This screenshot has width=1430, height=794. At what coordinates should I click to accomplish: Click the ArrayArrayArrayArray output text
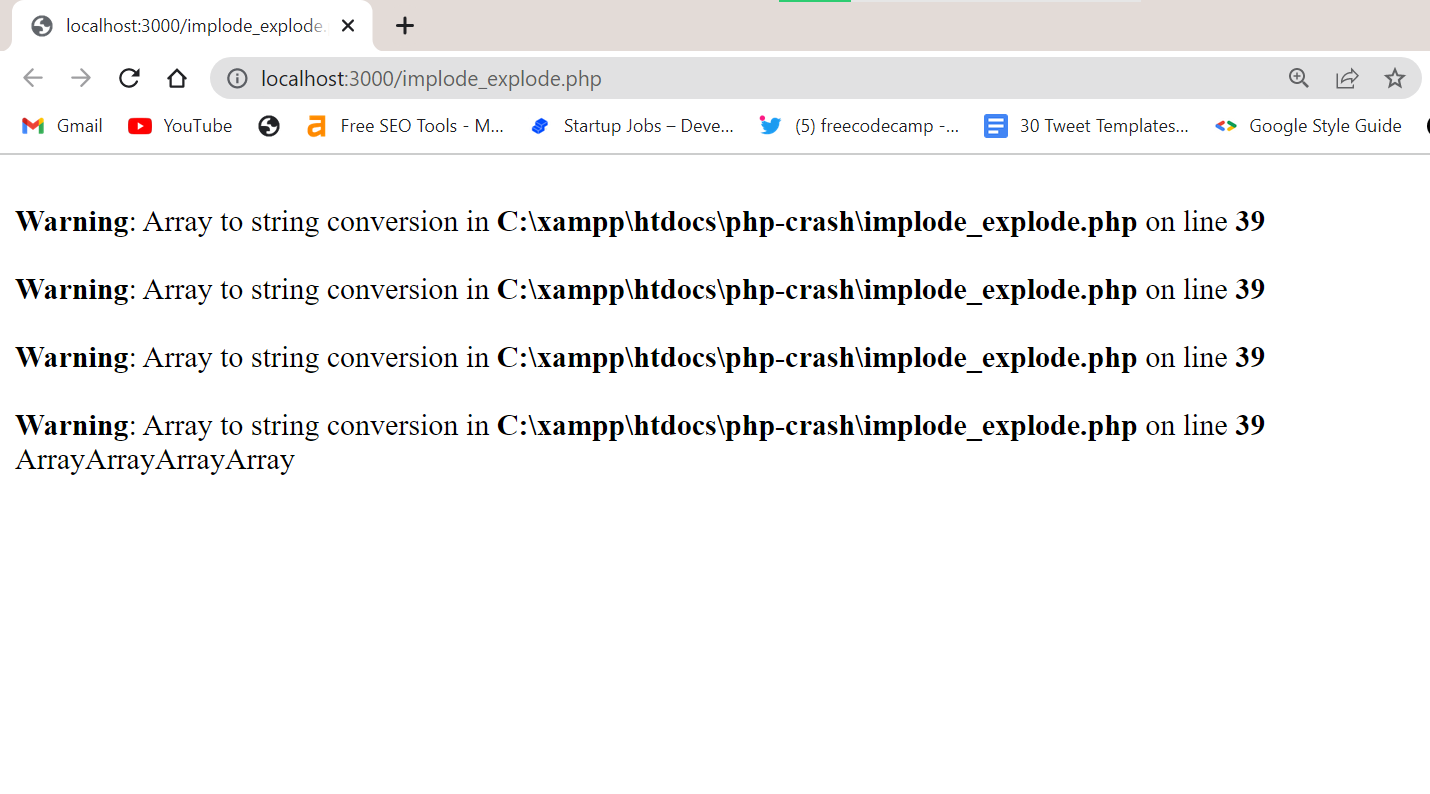point(155,460)
